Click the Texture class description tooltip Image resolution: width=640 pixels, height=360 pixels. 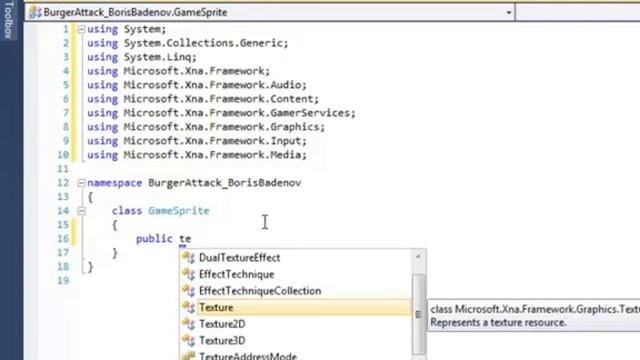(534, 316)
